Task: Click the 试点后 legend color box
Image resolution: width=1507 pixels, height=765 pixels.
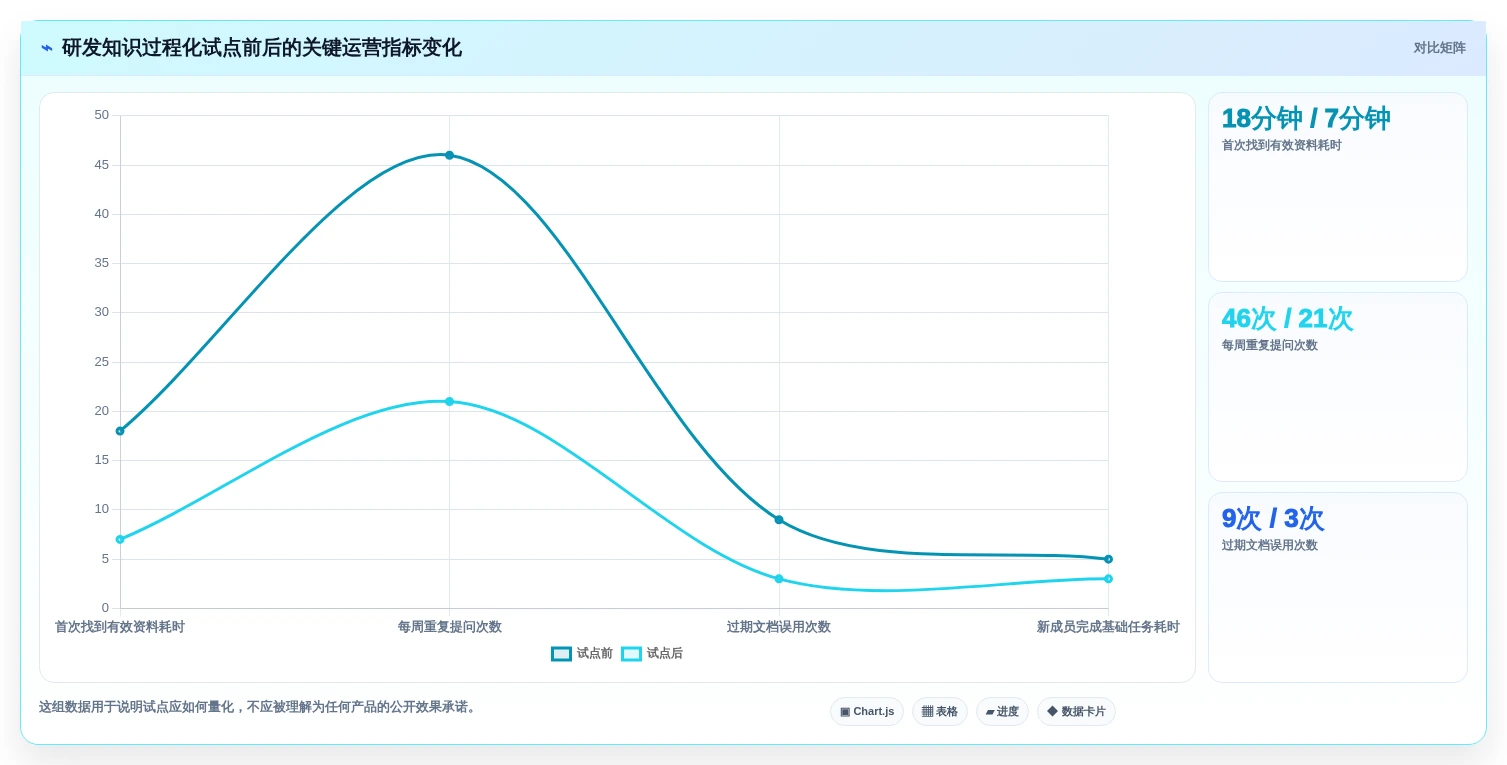Action: click(631, 654)
